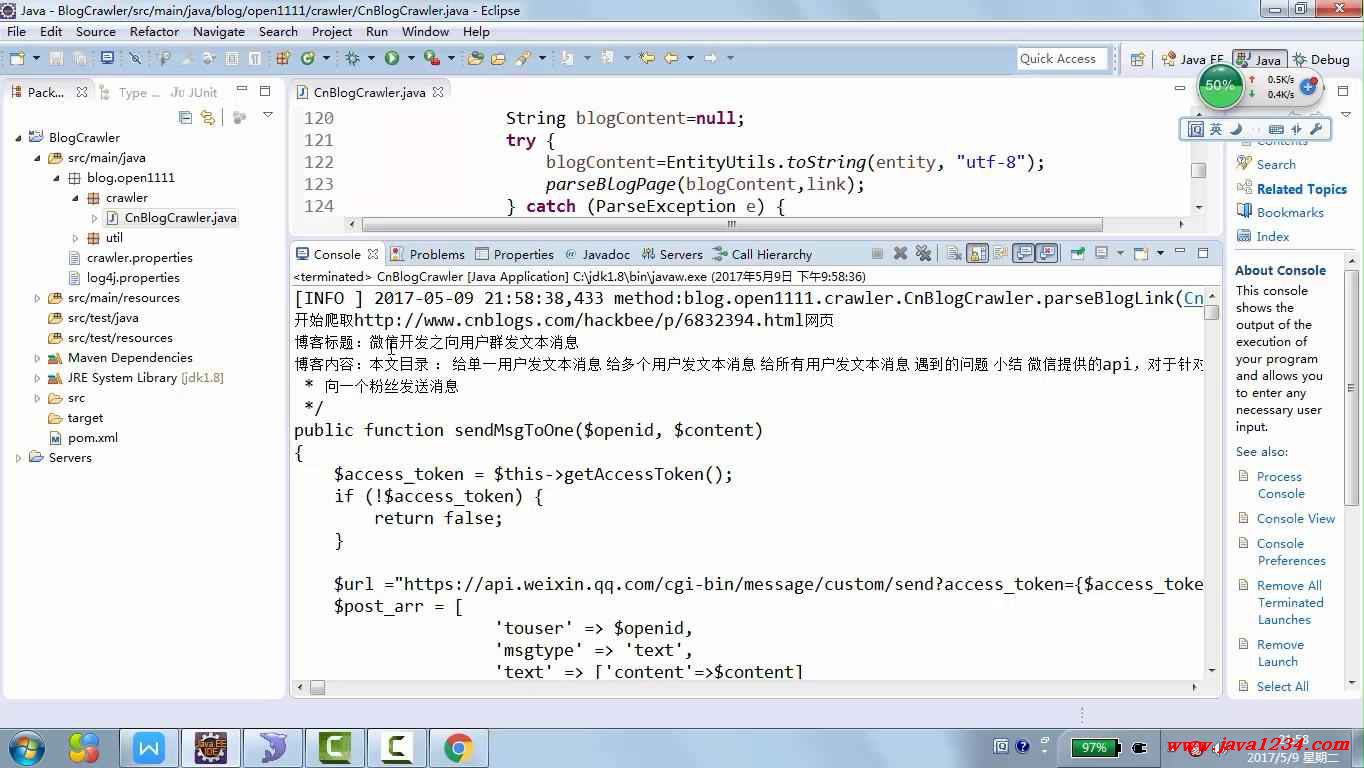
Task: Click the Back navigation arrow in toolbar
Action: (x=672, y=59)
